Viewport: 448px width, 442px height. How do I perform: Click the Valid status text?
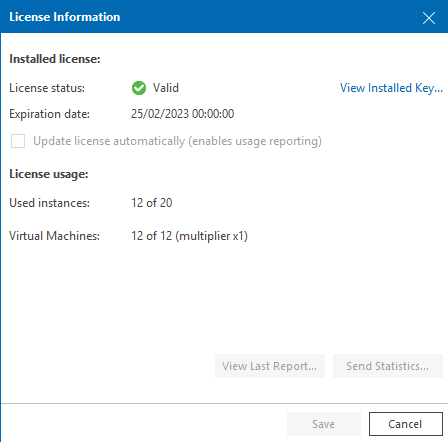pos(166,88)
